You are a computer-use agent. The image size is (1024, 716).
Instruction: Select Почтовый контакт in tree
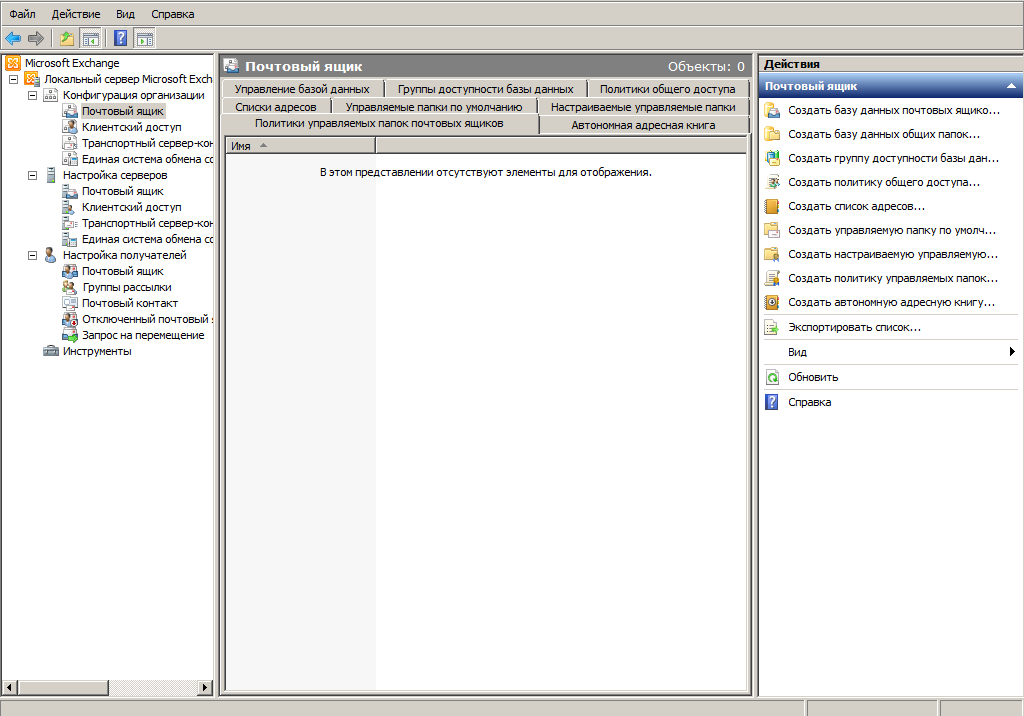pos(129,303)
